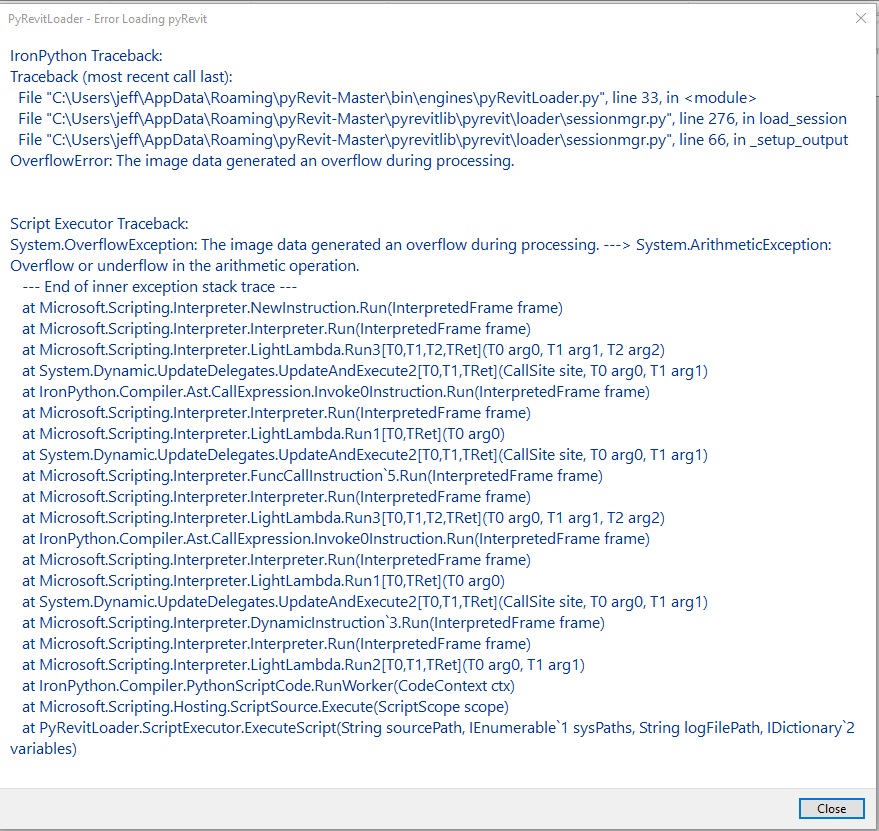Image resolution: width=879 pixels, height=831 pixels.
Task: Click the OverflowError image data message
Action: 260,160
